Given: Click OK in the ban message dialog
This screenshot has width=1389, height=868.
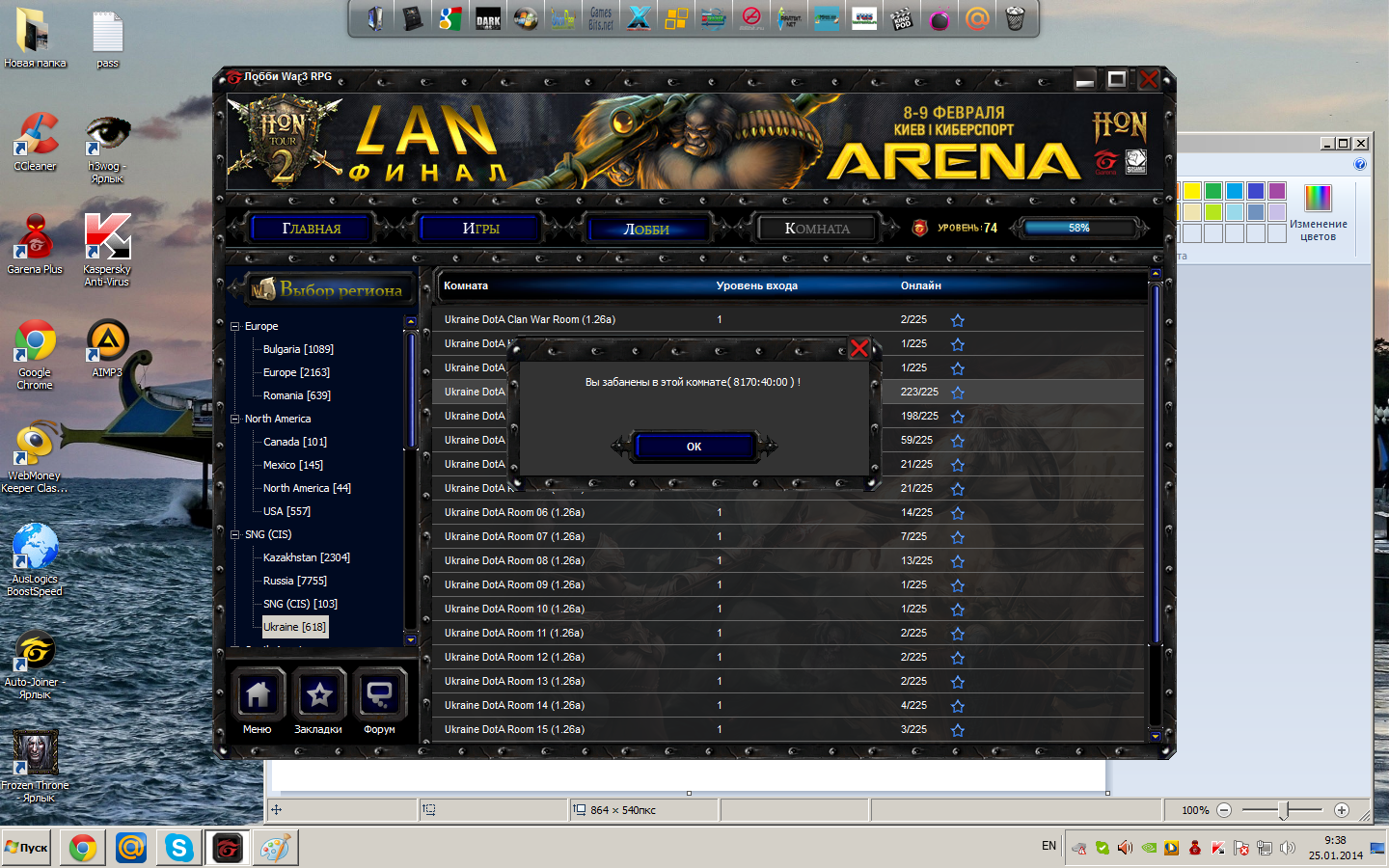Looking at the screenshot, I should click(694, 446).
